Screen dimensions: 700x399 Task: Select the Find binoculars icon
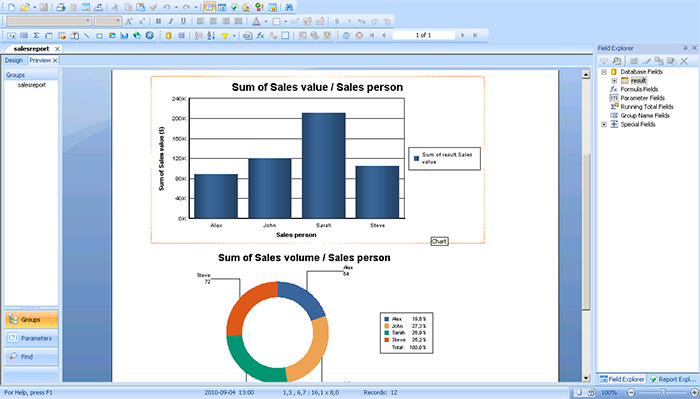click(289, 7)
